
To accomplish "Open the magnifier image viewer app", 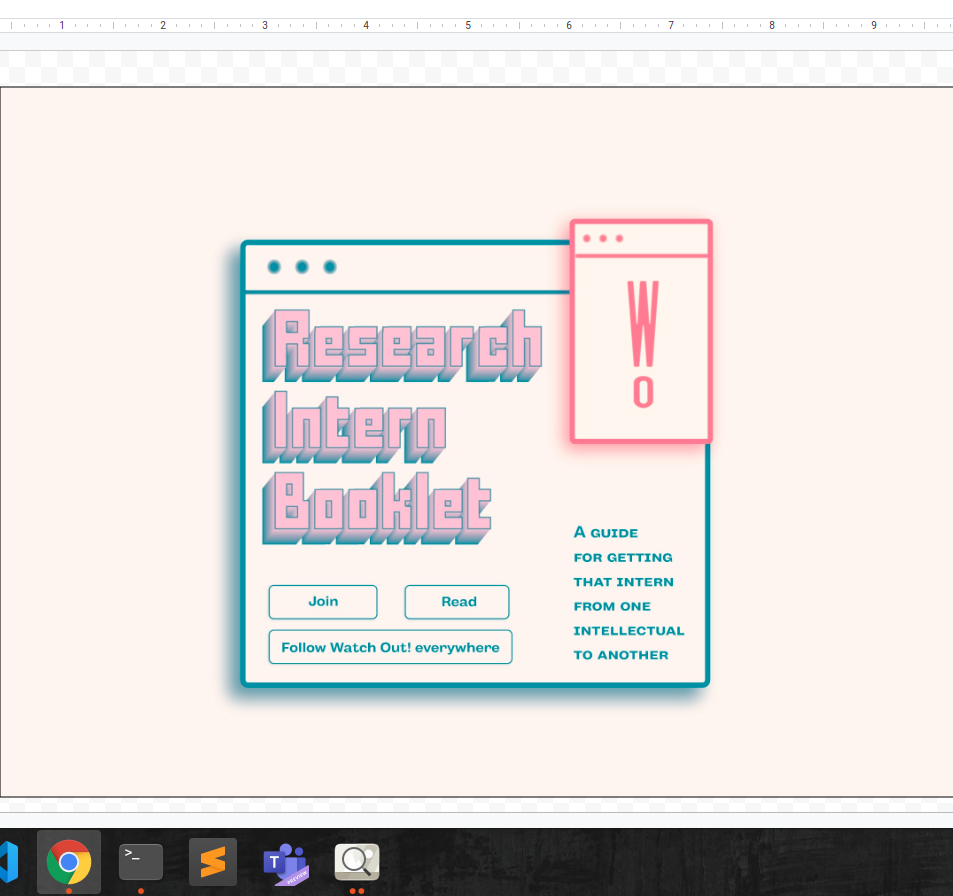I will click(357, 861).
